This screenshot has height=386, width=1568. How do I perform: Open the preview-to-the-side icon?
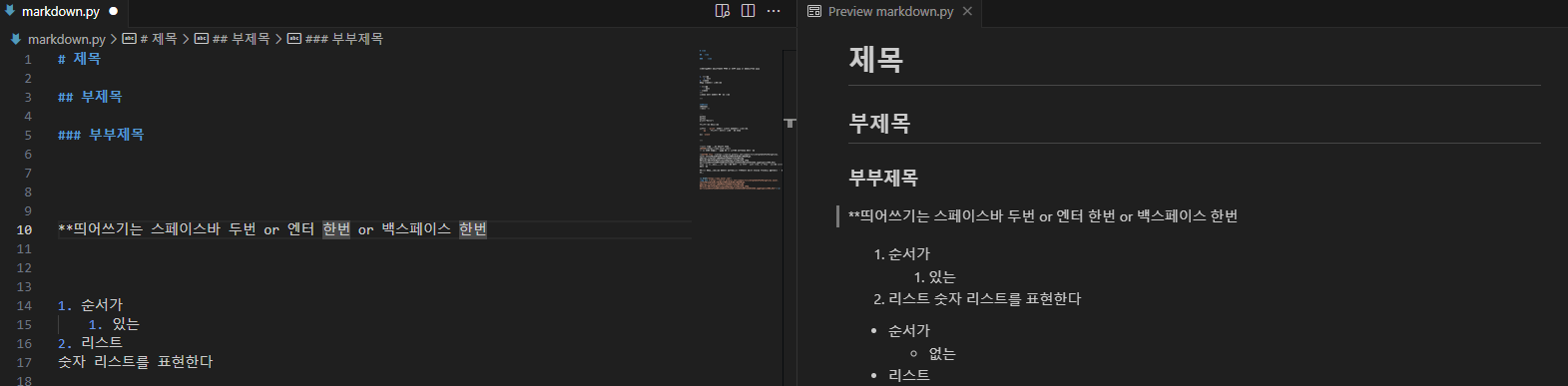pyautogui.click(x=723, y=11)
